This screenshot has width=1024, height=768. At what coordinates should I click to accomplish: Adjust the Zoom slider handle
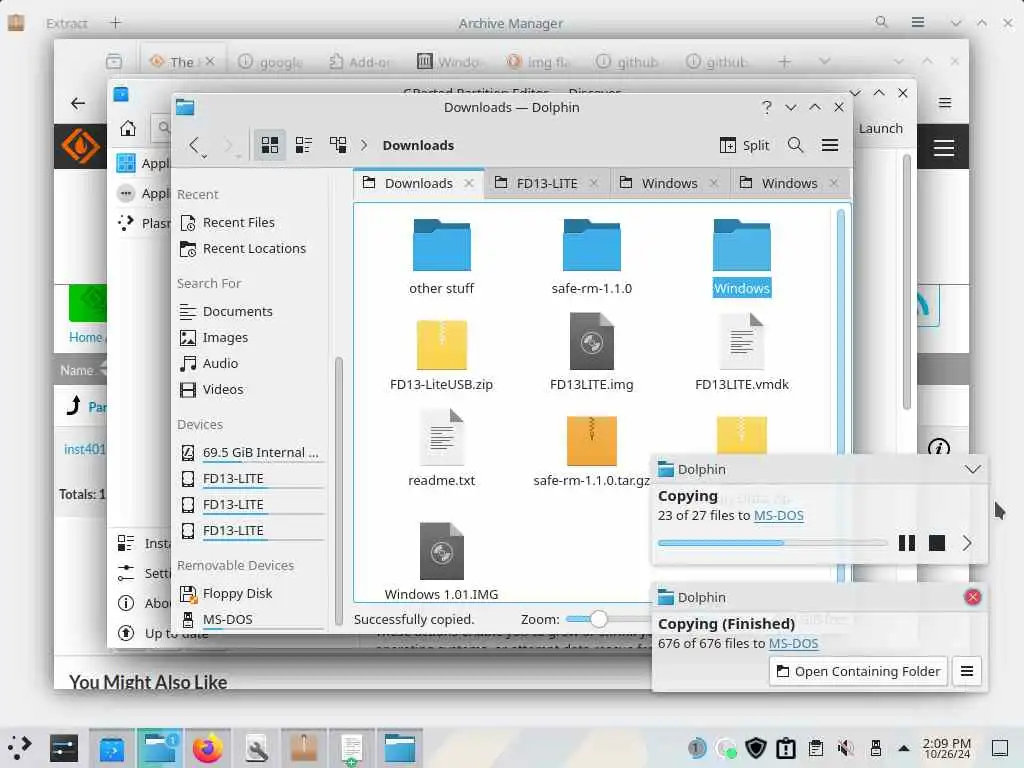pos(598,619)
